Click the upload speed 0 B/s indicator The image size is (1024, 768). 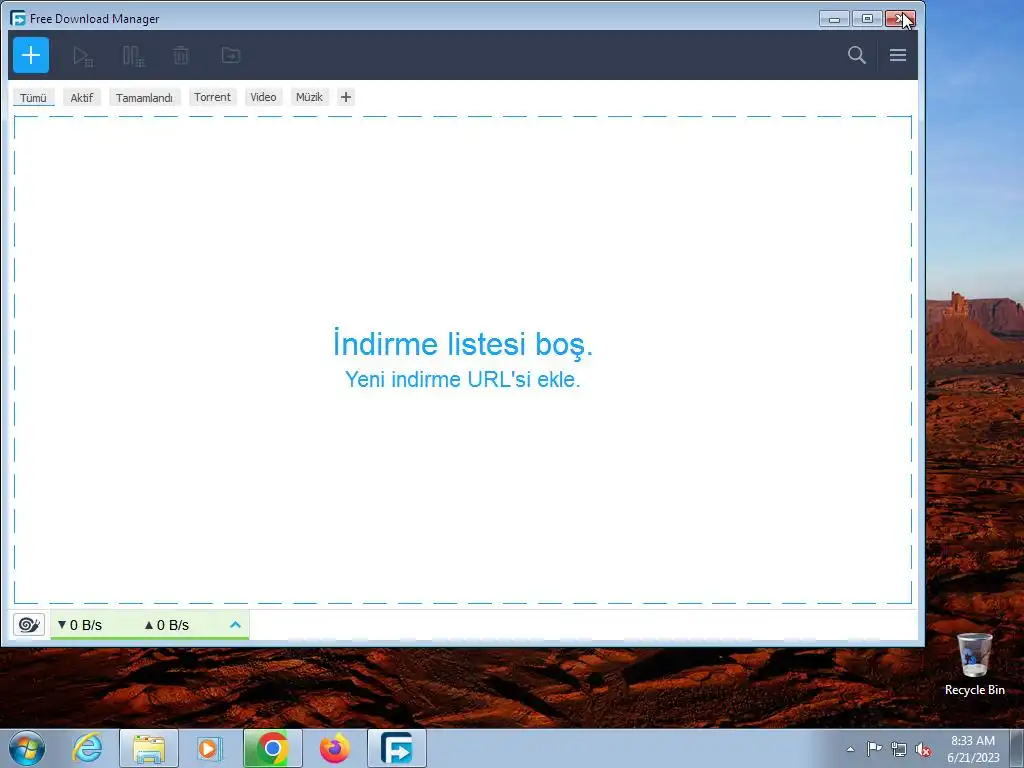[x=167, y=625]
